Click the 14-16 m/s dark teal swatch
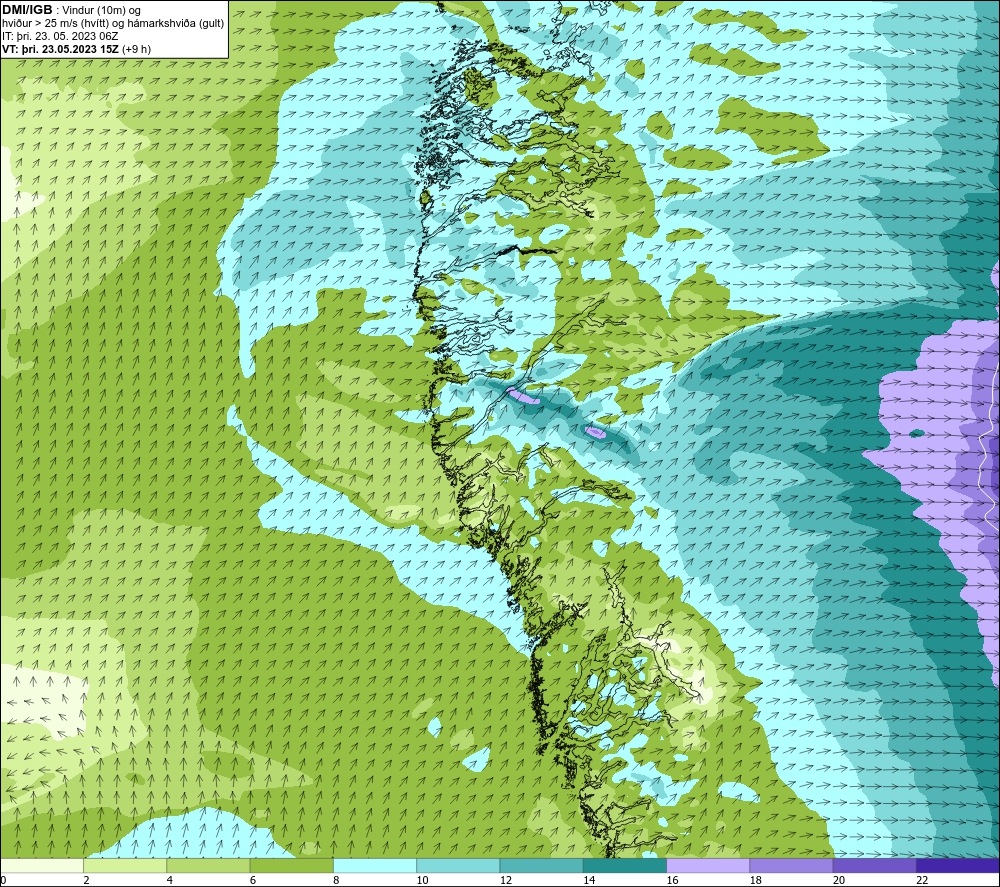This screenshot has width=1000, height=887. coord(625,865)
